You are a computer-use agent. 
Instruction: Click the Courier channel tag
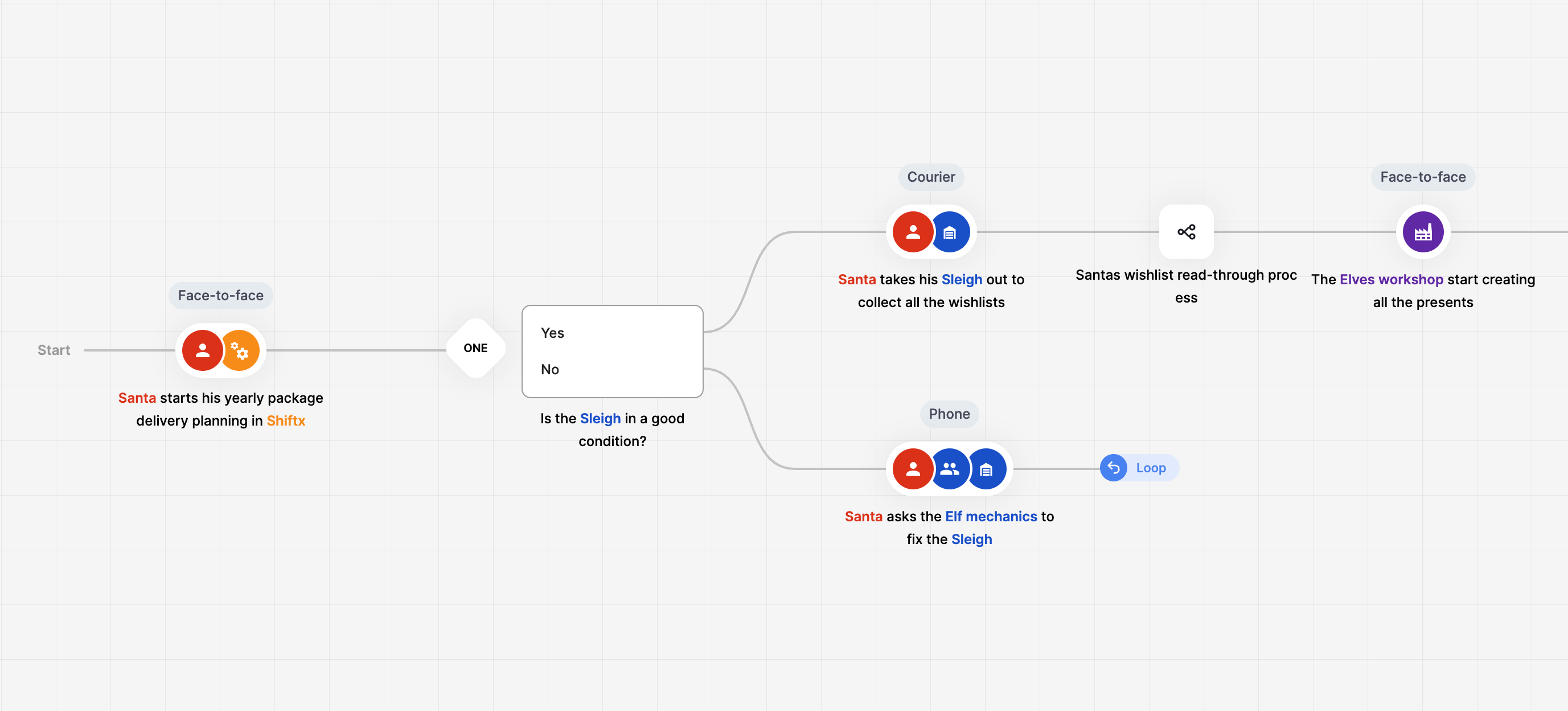point(931,177)
